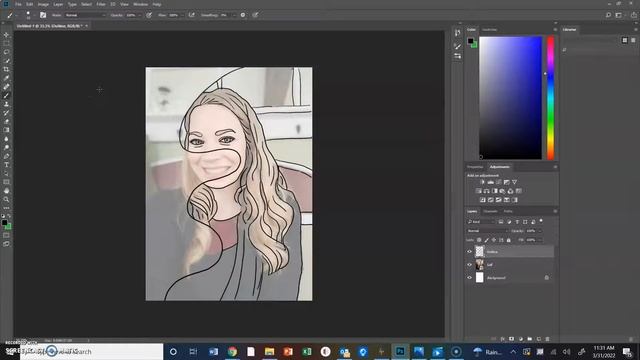Open the Search icon in options bar
The height and width of the screenshot is (360, 640).
608,15
